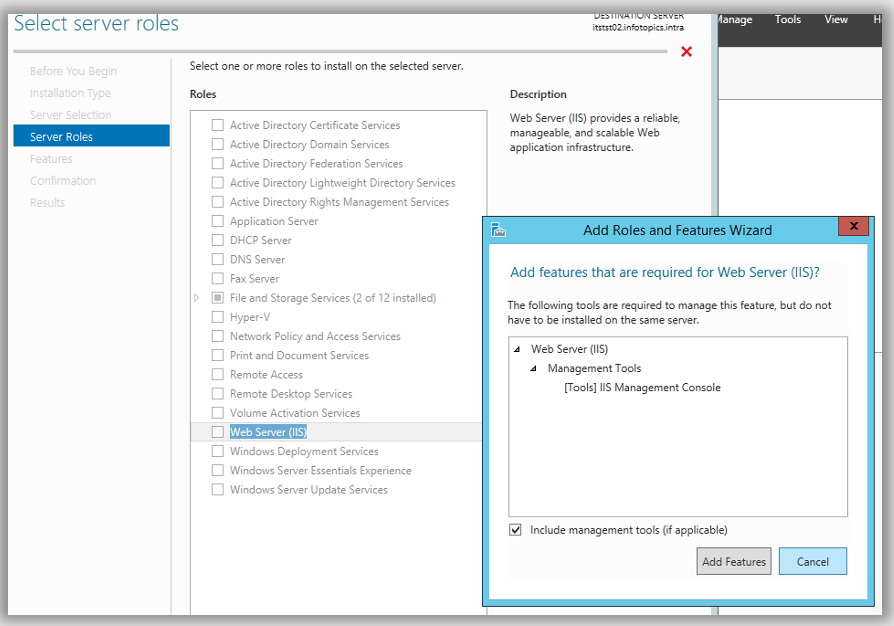Image resolution: width=894 pixels, height=626 pixels.
Task: Tick the Remote Desktop Services checkbox
Action: click(x=217, y=393)
